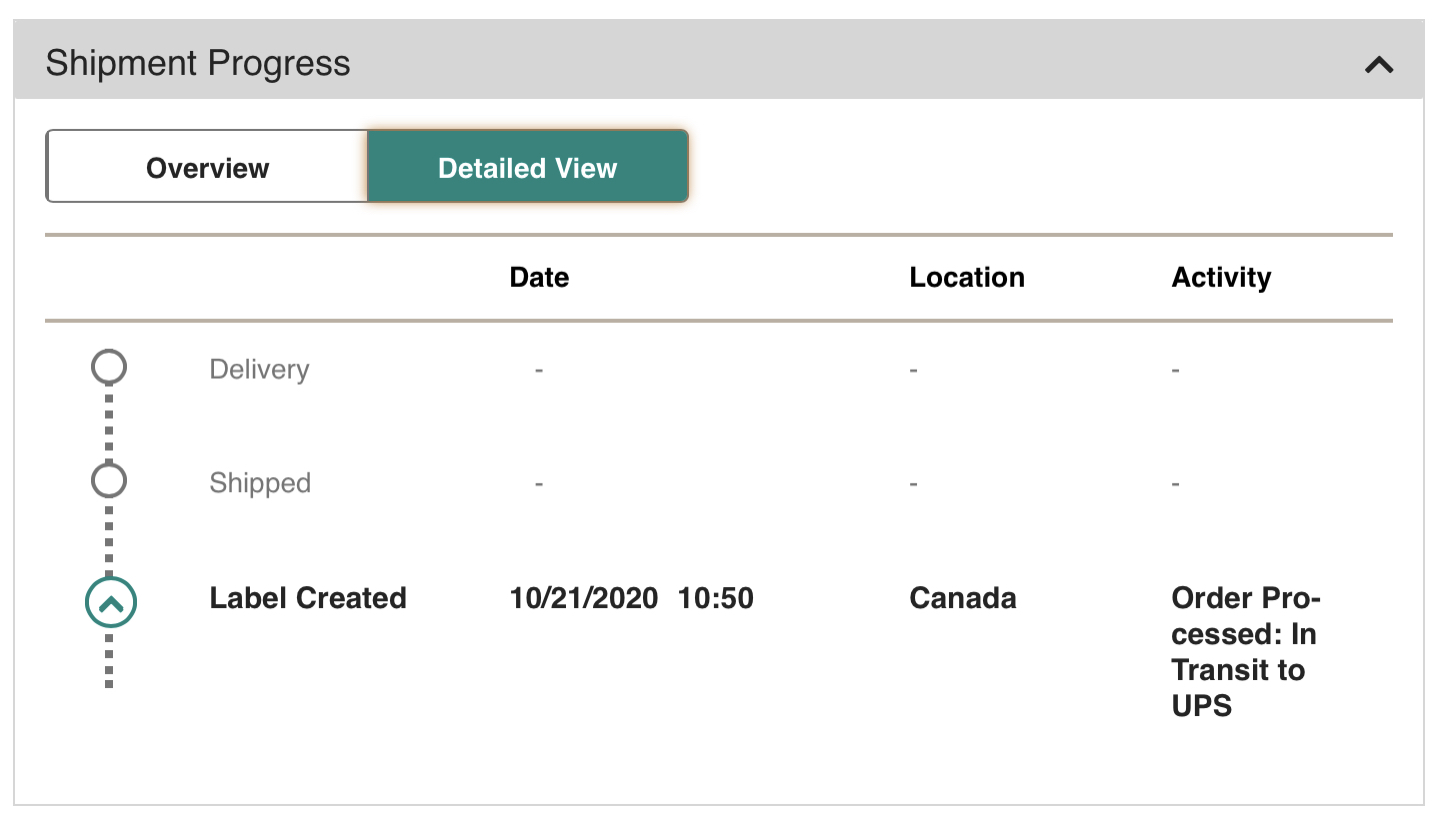Click the Shipment Progress header title

point(198,63)
